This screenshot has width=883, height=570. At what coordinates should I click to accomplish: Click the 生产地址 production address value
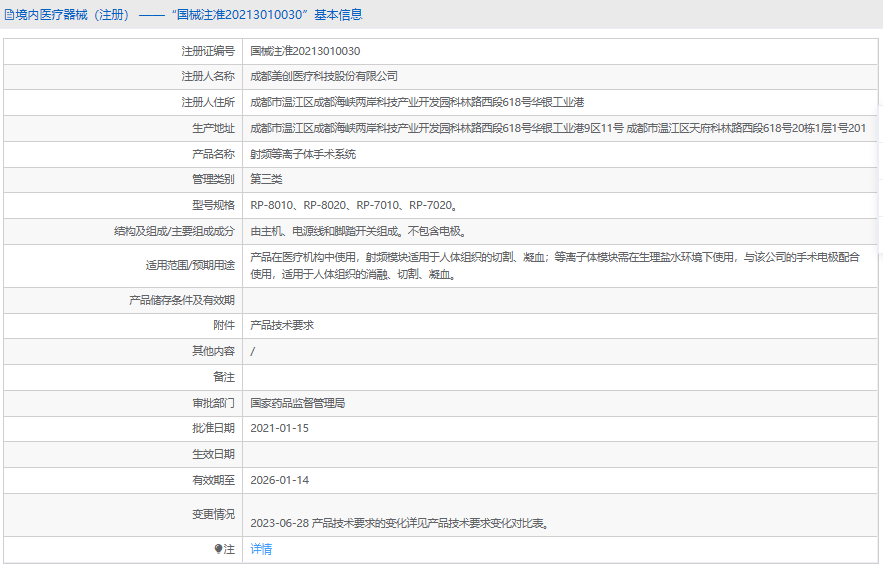pyautogui.click(x=557, y=128)
